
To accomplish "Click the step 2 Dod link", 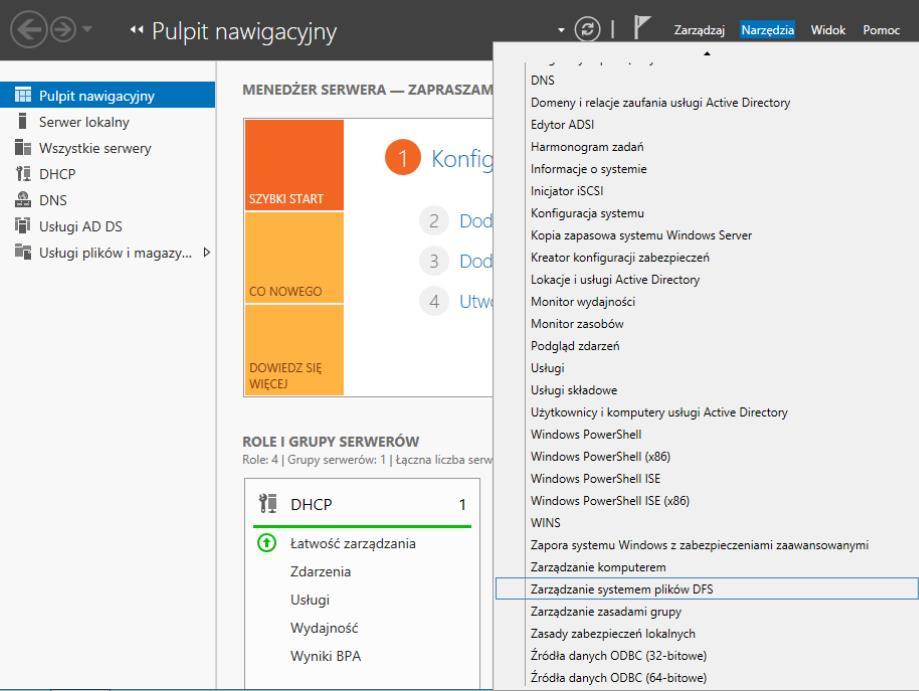I will coord(475,221).
